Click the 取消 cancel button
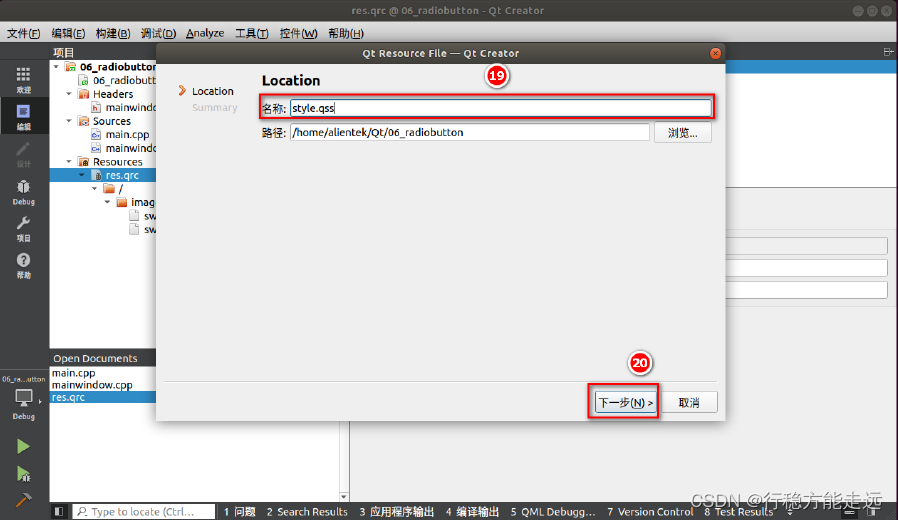The image size is (898, 520). (689, 403)
